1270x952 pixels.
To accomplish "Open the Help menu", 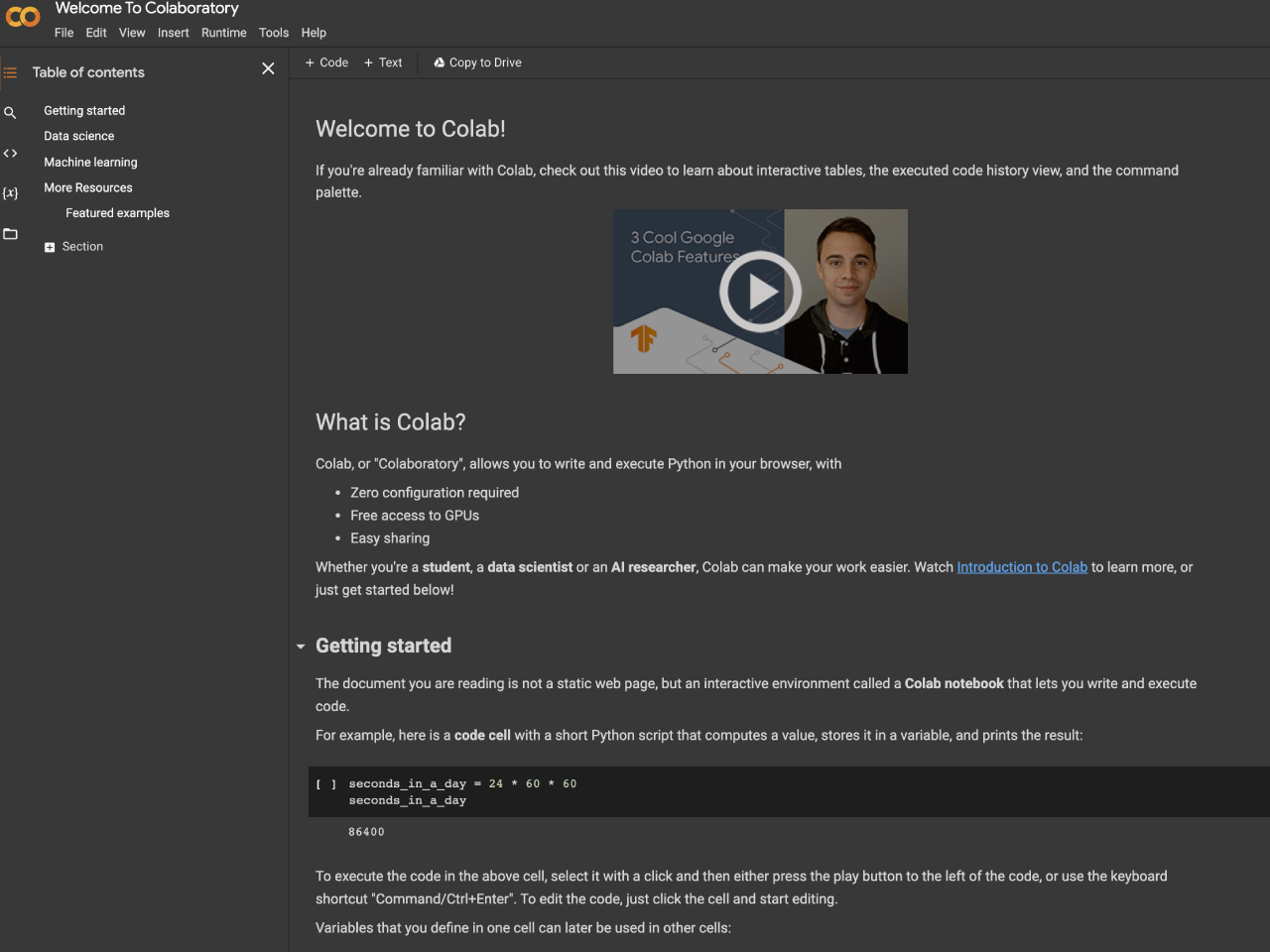I will (x=314, y=33).
